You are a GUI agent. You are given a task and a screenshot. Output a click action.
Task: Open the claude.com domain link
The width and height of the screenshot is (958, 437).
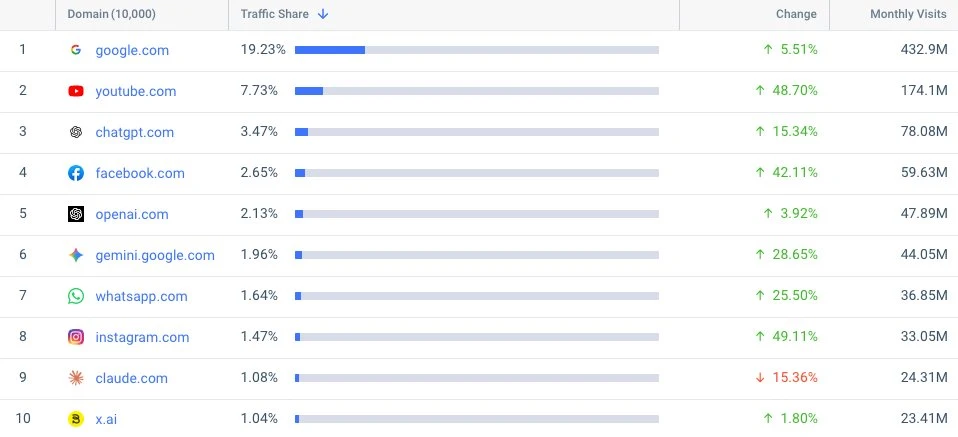131,378
